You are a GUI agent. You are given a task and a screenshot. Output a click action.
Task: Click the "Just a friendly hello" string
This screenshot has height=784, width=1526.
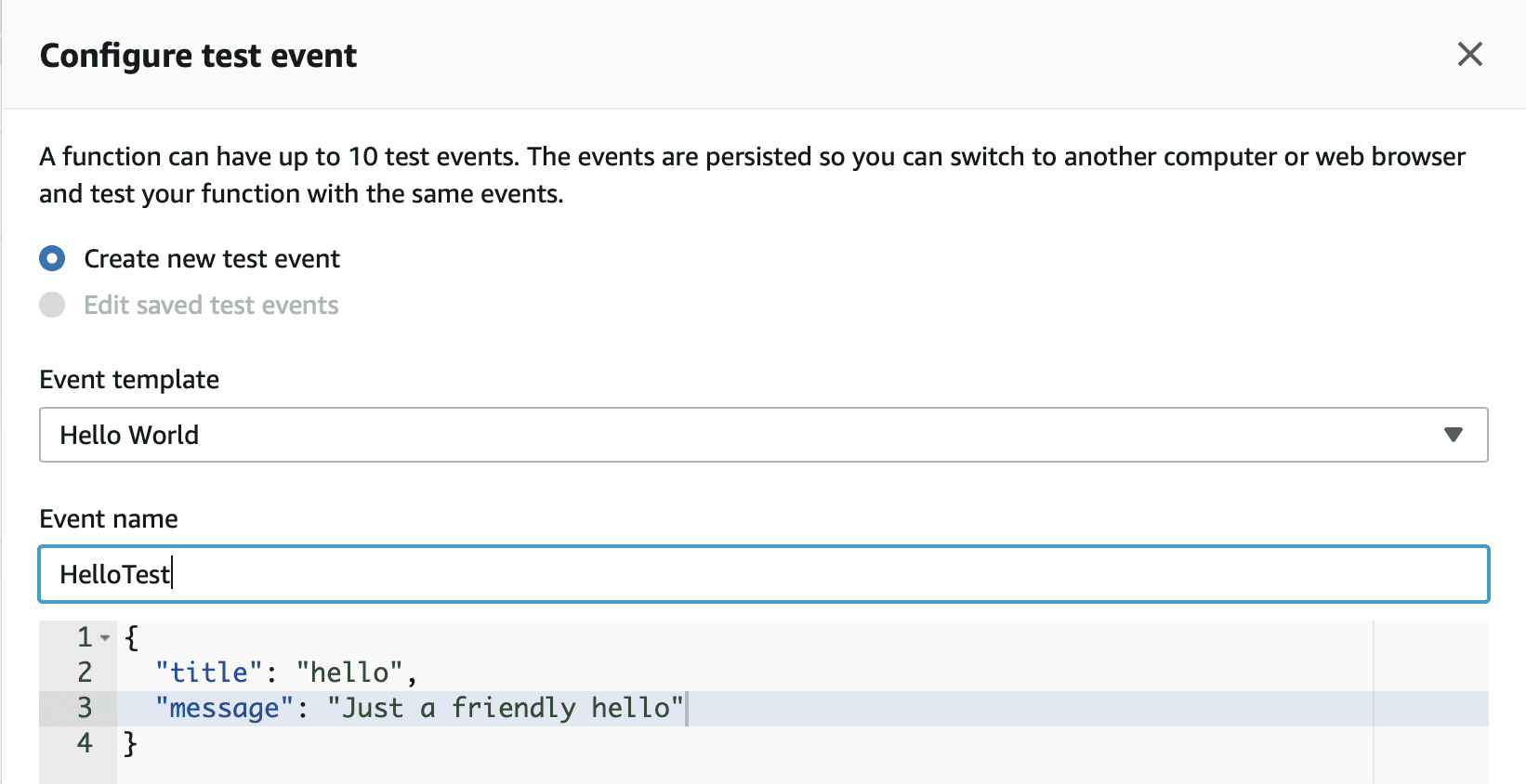506,708
